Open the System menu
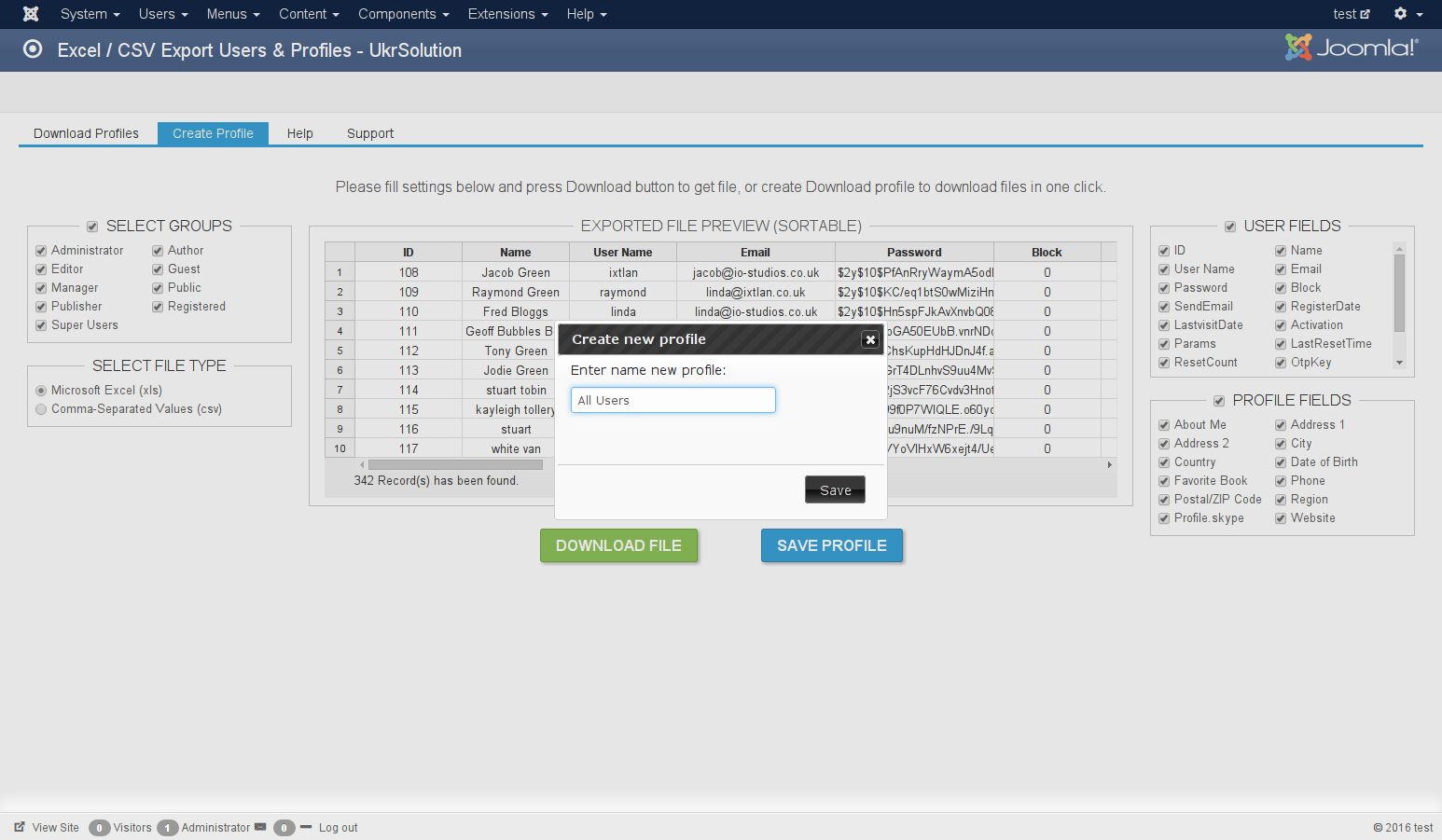 90,14
